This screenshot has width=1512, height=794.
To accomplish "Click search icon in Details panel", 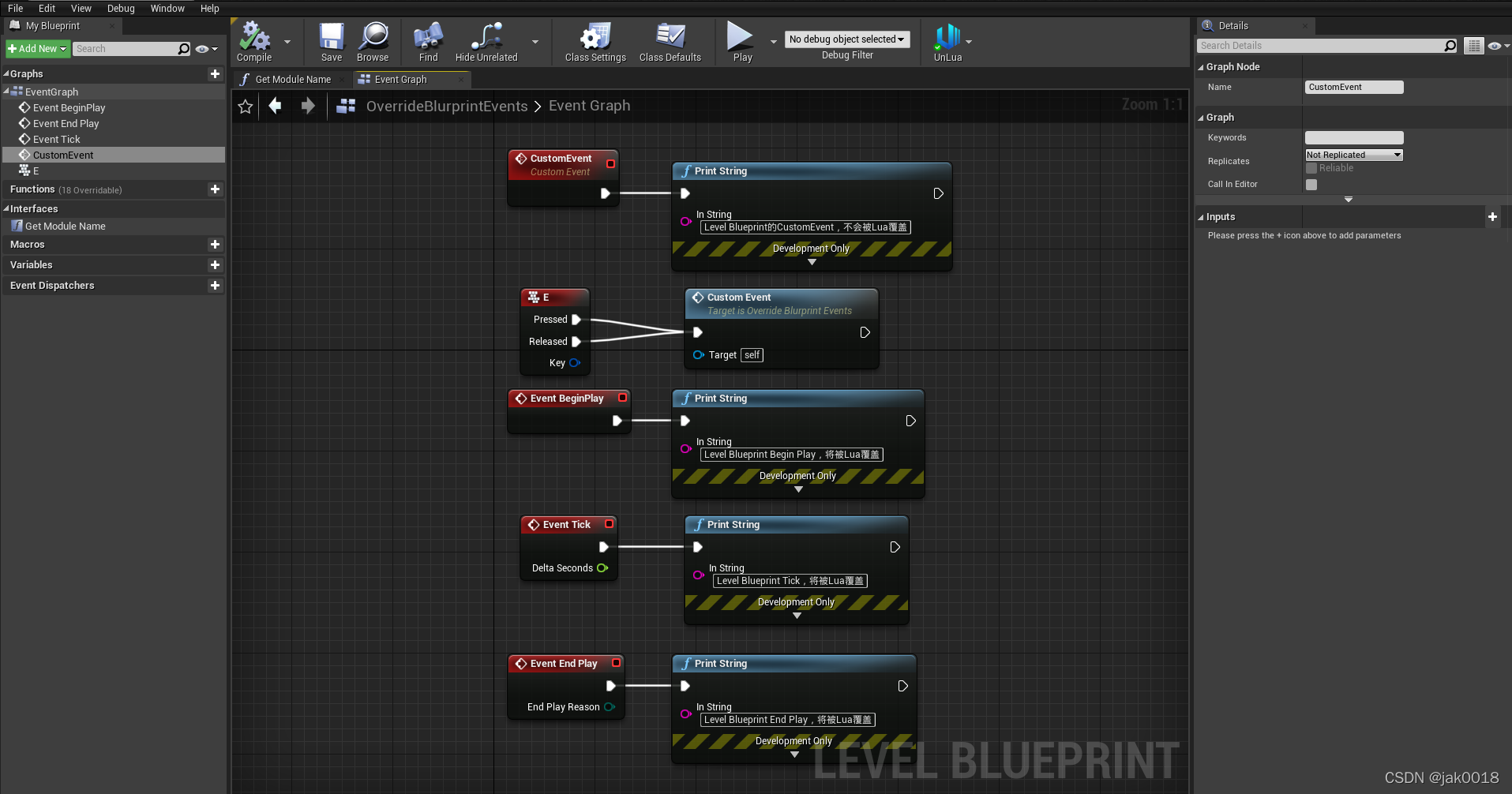I will (1450, 46).
